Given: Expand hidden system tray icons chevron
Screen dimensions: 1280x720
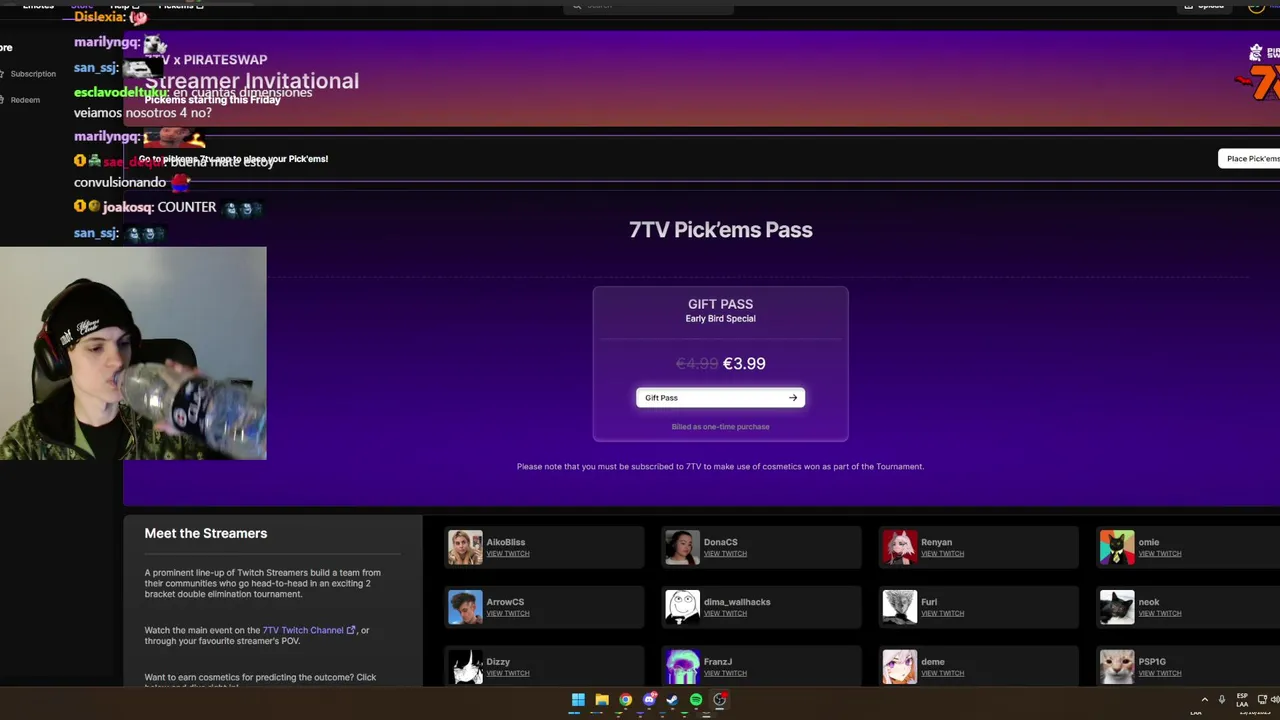Looking at the screenshot, I should (1204, 700).
